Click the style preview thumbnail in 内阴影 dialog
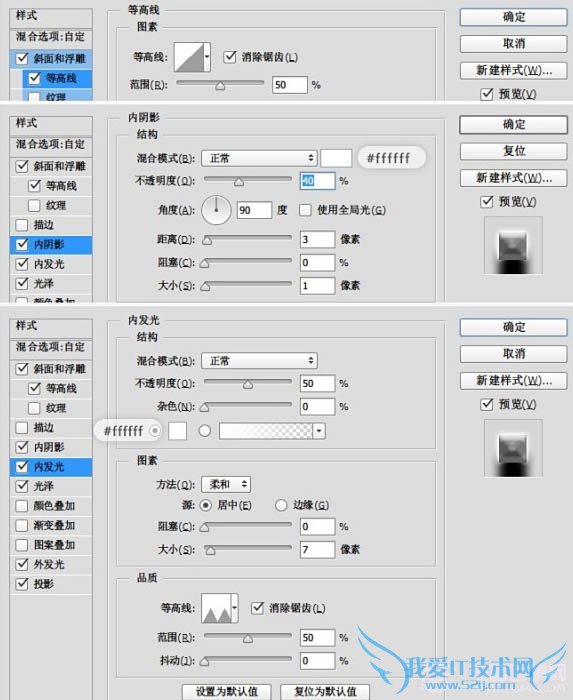This screenshot has width=573, height=700. coord(513,246)
